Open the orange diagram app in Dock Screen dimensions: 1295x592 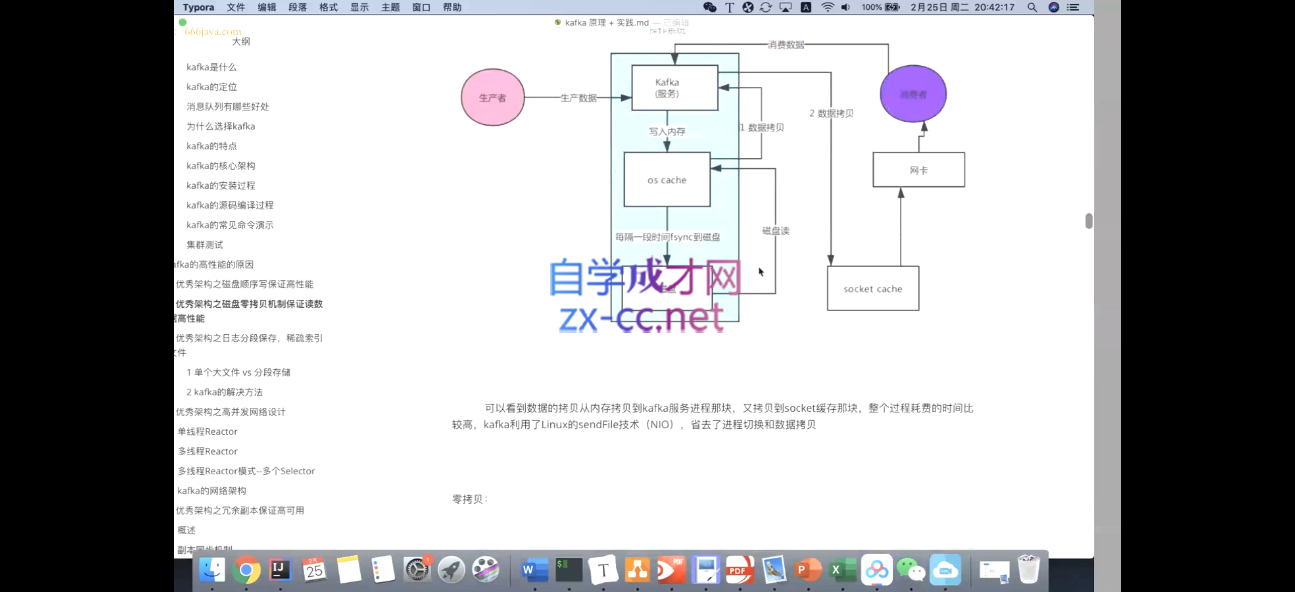click(x=637, y=570)
